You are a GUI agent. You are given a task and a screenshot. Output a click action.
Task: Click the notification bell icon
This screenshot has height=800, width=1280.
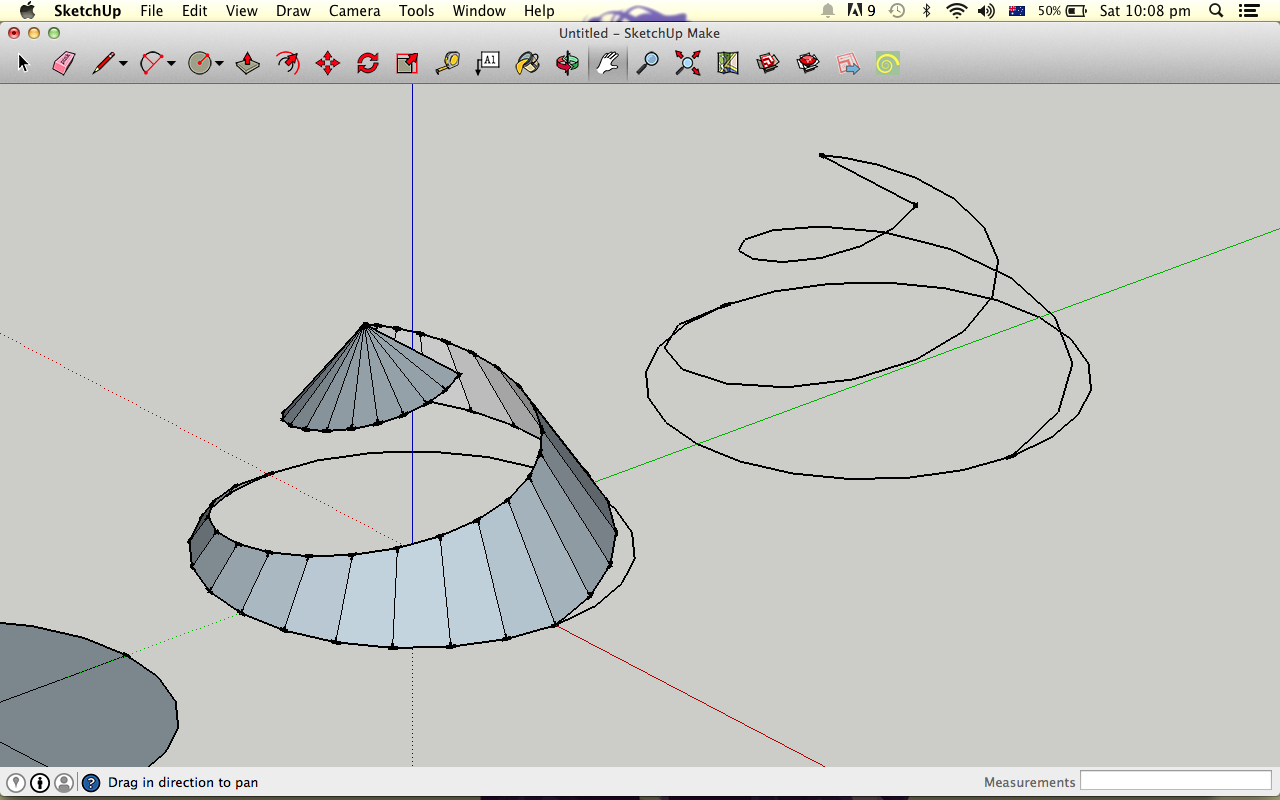click(828, 11)
